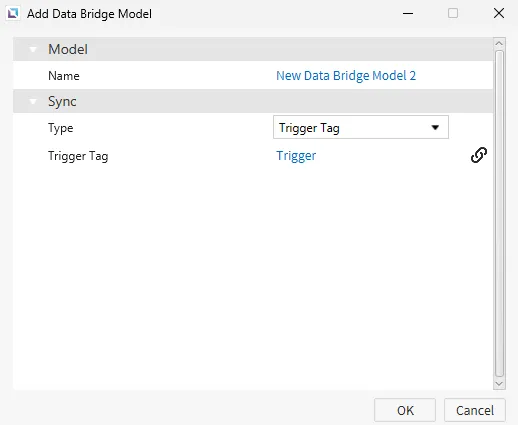
Task: Select the Model section header
Action: coord(253,49)
